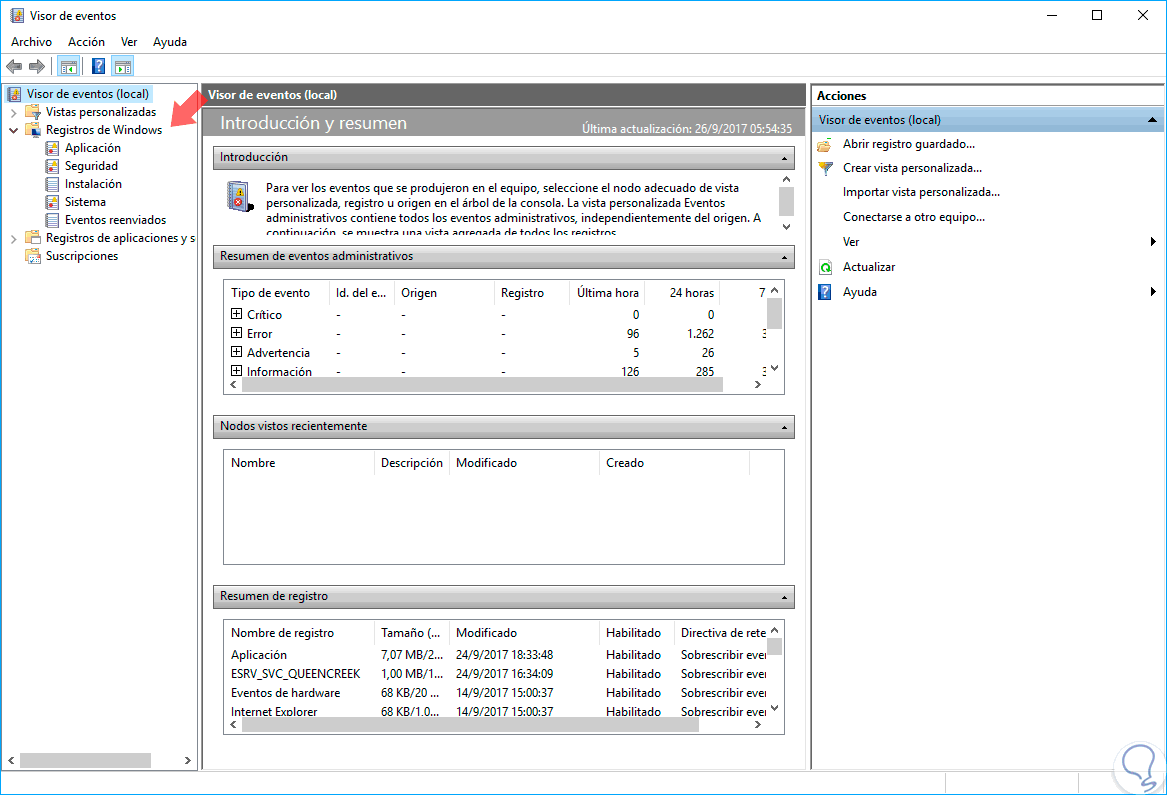Image resolution: width=1167 pixels, height=795 pixels.
Task: Select the Seguridad log in tree
Action: coord(91,166)
